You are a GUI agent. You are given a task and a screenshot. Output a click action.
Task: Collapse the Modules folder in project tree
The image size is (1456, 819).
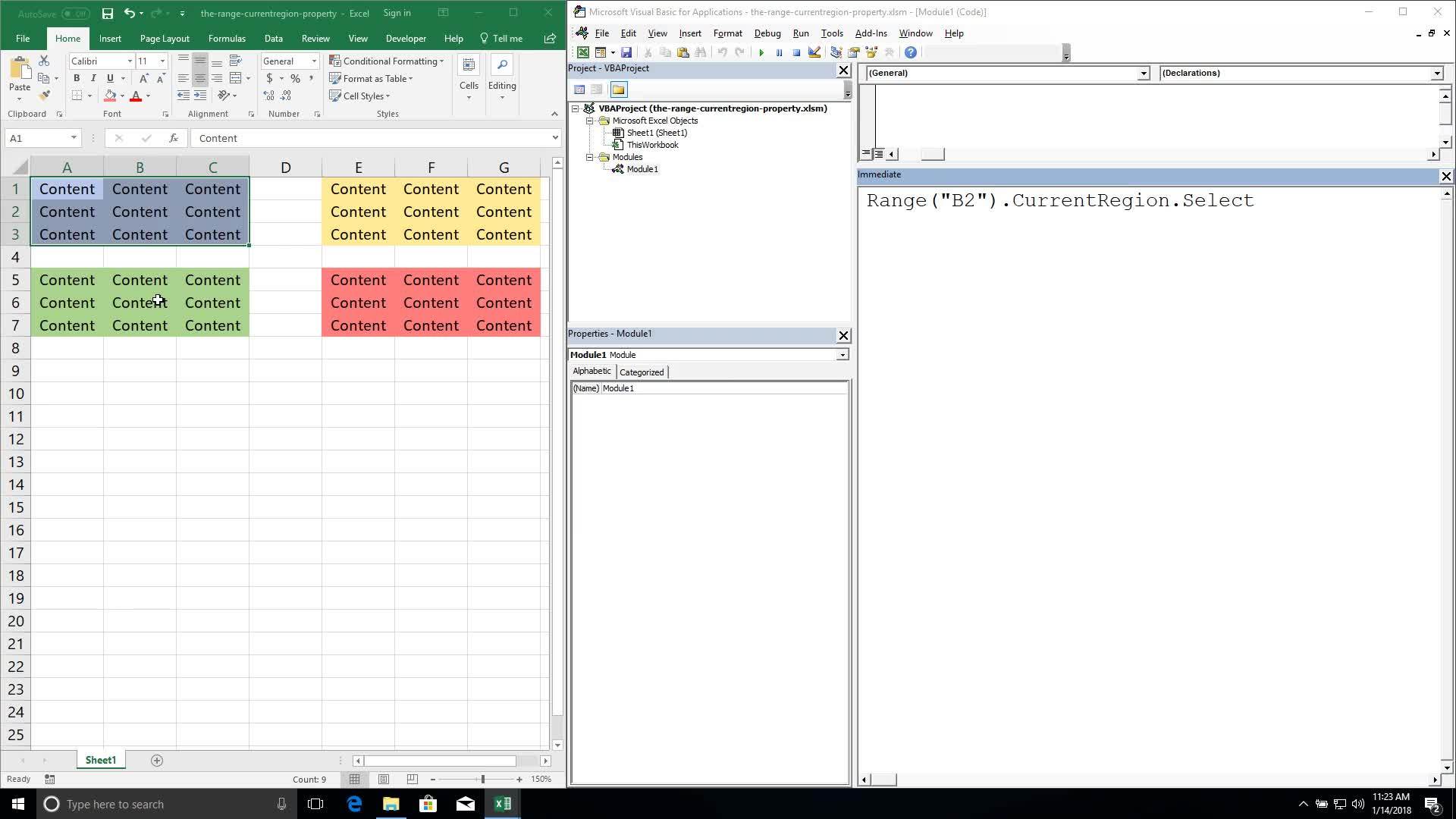tap(590, 157)
